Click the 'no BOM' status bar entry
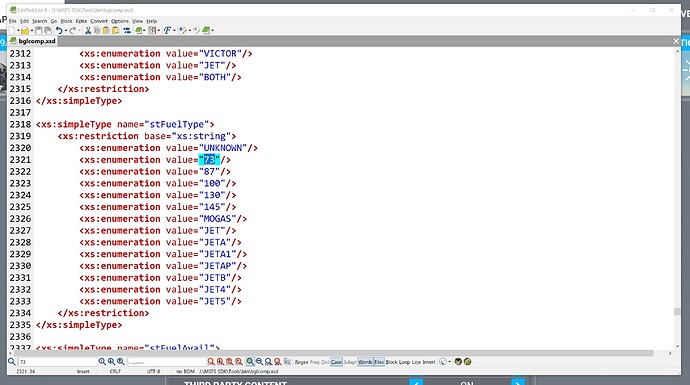Viewport: 690px width, 385px height. pyautogui.click(x=185, y=371)
